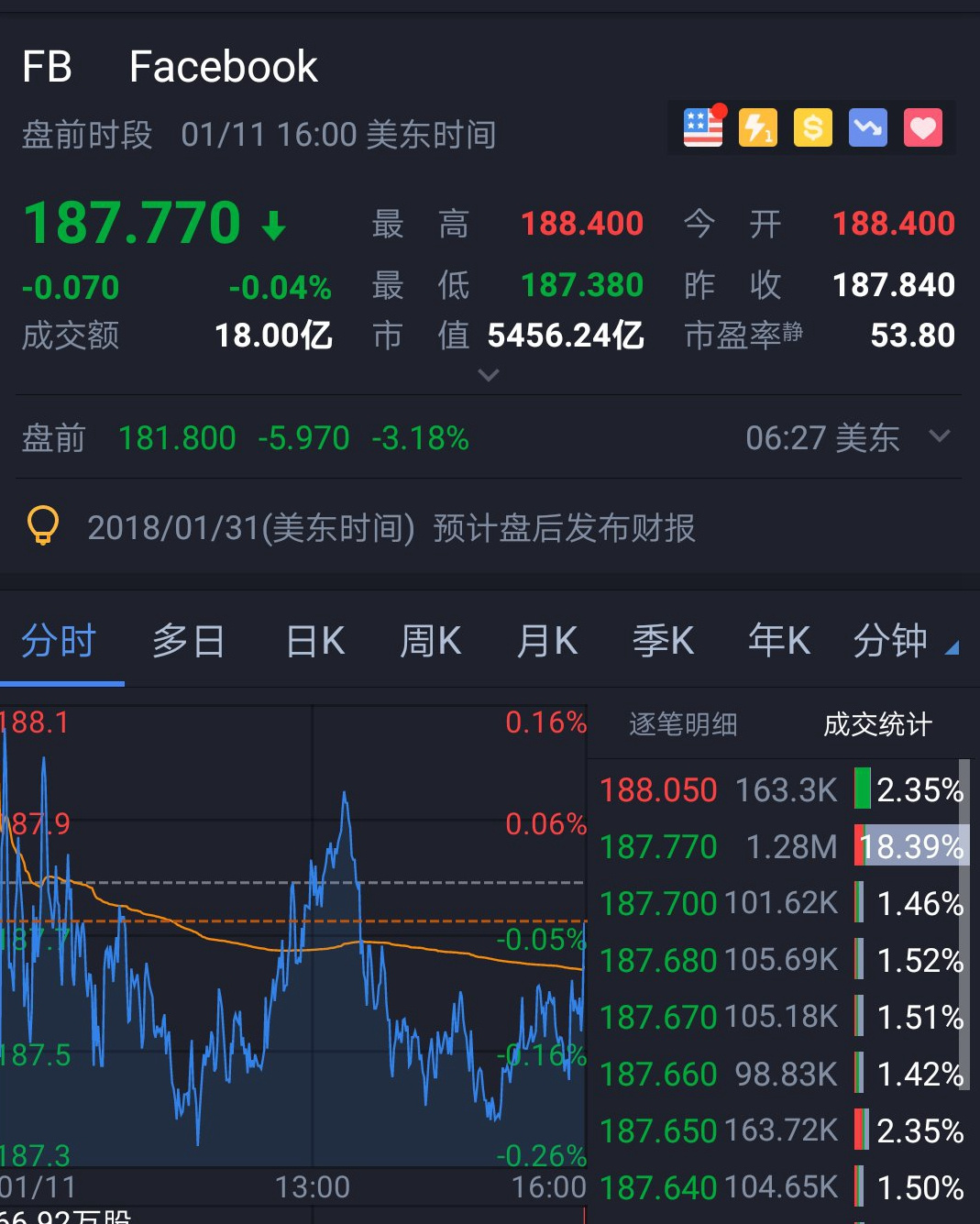The width and height of the screenshot is (980, 1224).
Task: Tap the 市盈率 value 53.80
Action: pyautogui.click(x=912, y=336)
